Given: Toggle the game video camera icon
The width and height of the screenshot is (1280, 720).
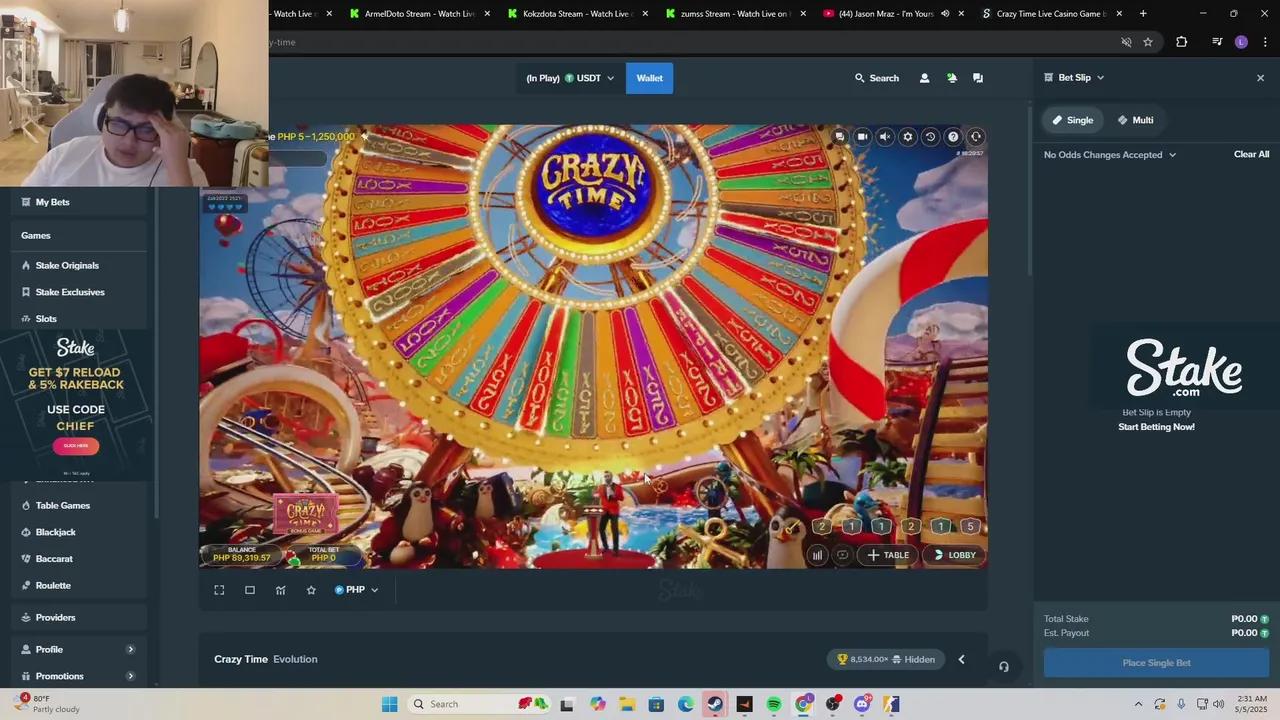Looking at the screenshot, I should coord(862,137).
